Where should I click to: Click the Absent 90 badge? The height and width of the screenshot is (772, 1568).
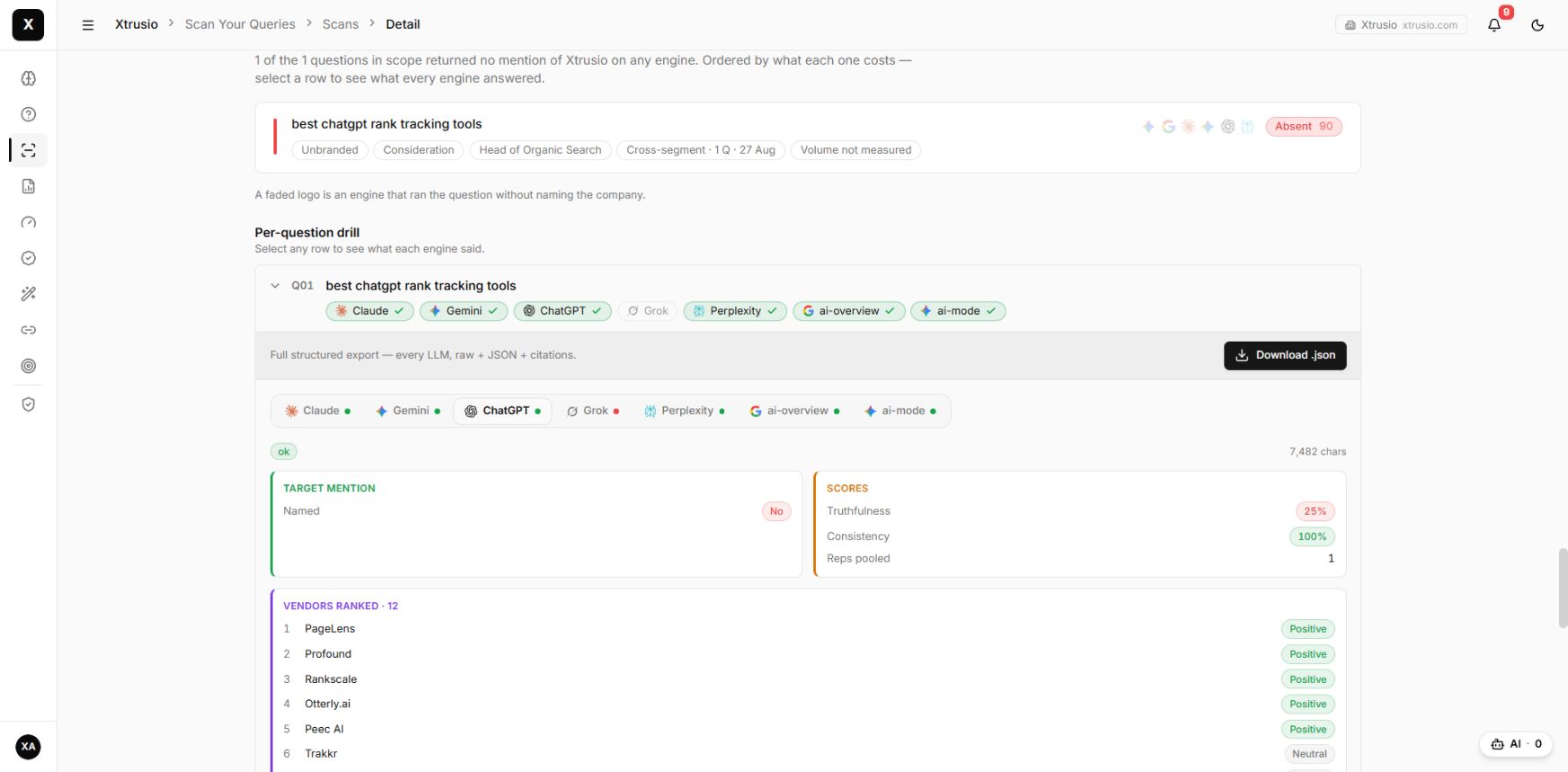click(x=1304, y=127)
